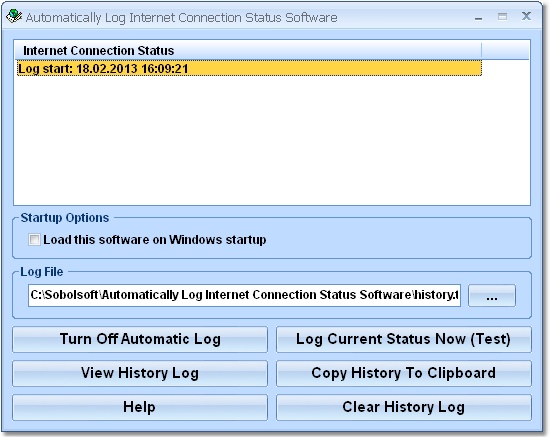This screenshot has height=439, width=550.
Task: Open View History Log
Action: (x=140, y=373)
